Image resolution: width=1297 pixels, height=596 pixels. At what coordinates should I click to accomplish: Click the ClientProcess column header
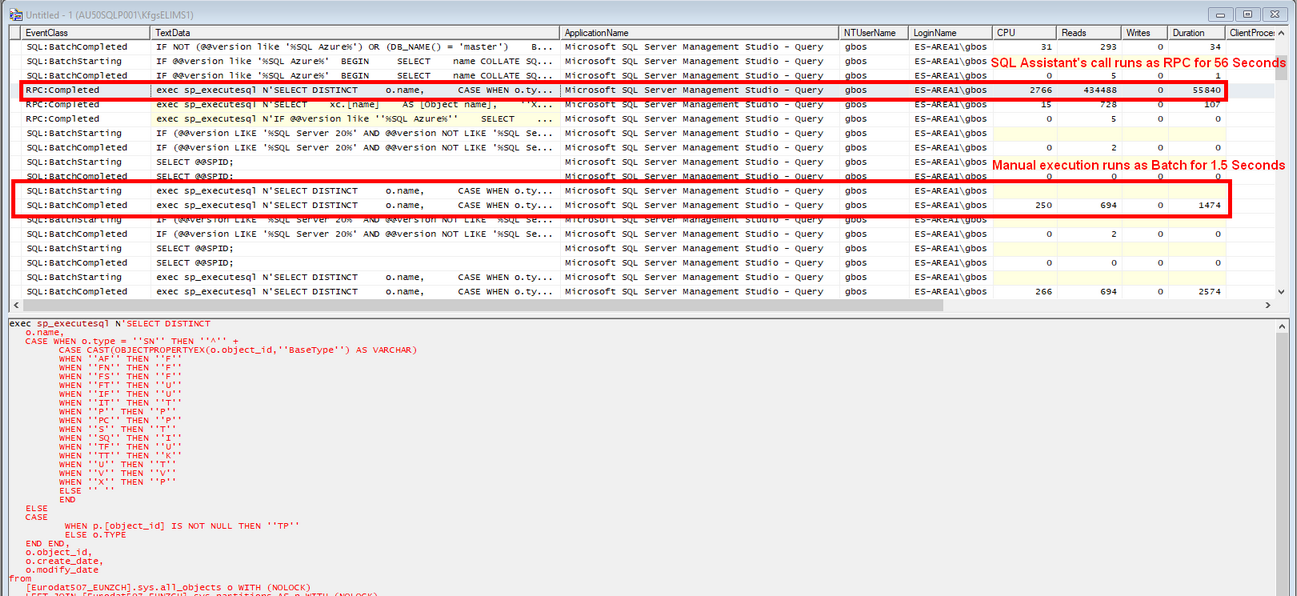(1251, 33)
